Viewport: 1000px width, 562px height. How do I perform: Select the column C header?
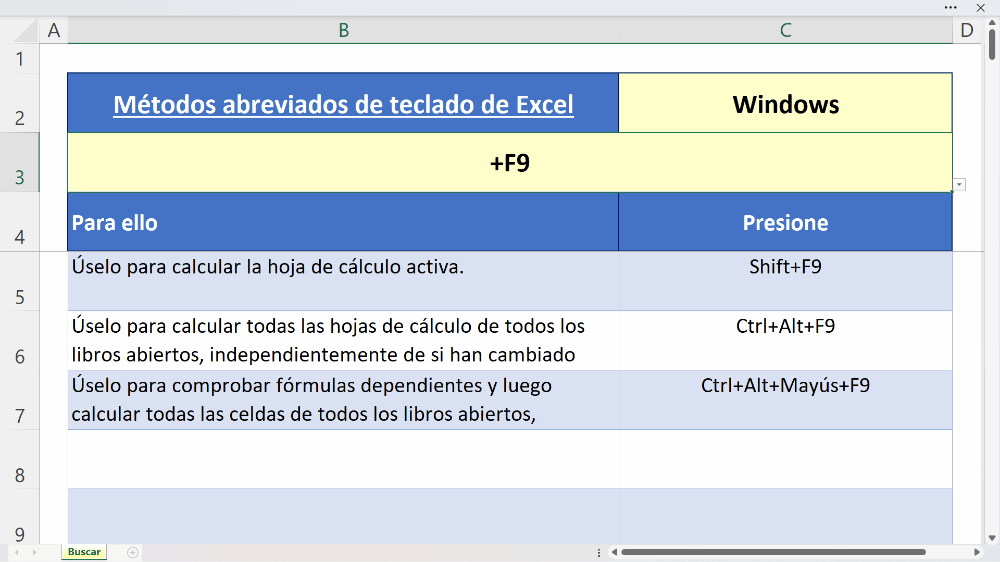tap(785, 30)
